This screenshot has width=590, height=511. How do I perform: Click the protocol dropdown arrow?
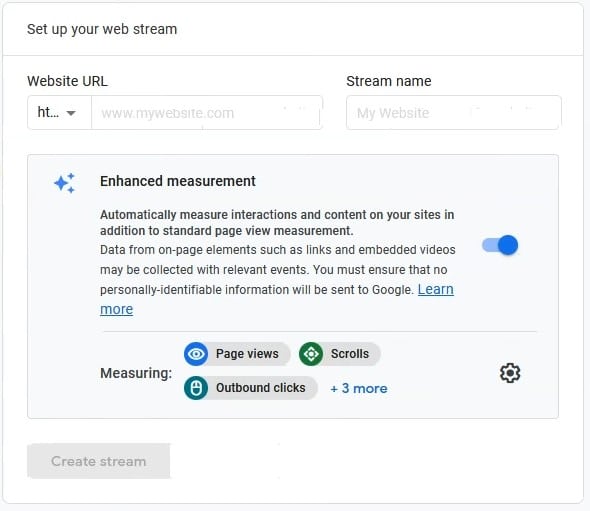coord(71,113)
